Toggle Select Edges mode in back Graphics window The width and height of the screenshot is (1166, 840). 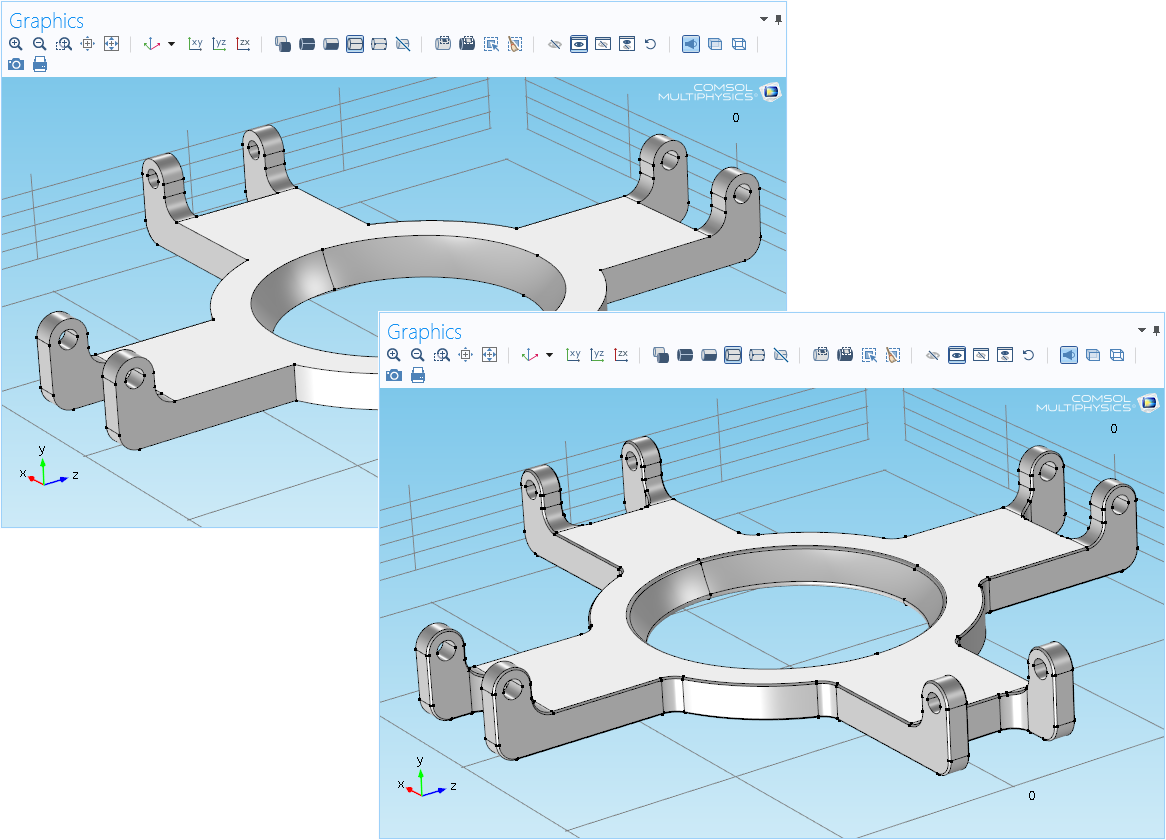click(355, 44)
